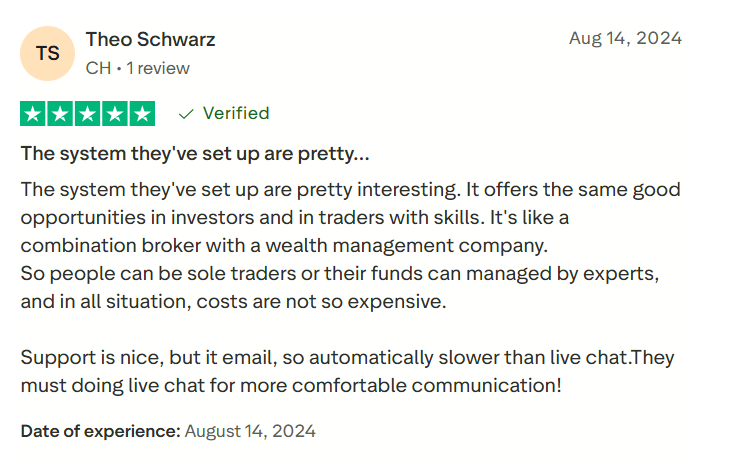Click the first green rating star
744x461 pixels.
click(33, 114)
